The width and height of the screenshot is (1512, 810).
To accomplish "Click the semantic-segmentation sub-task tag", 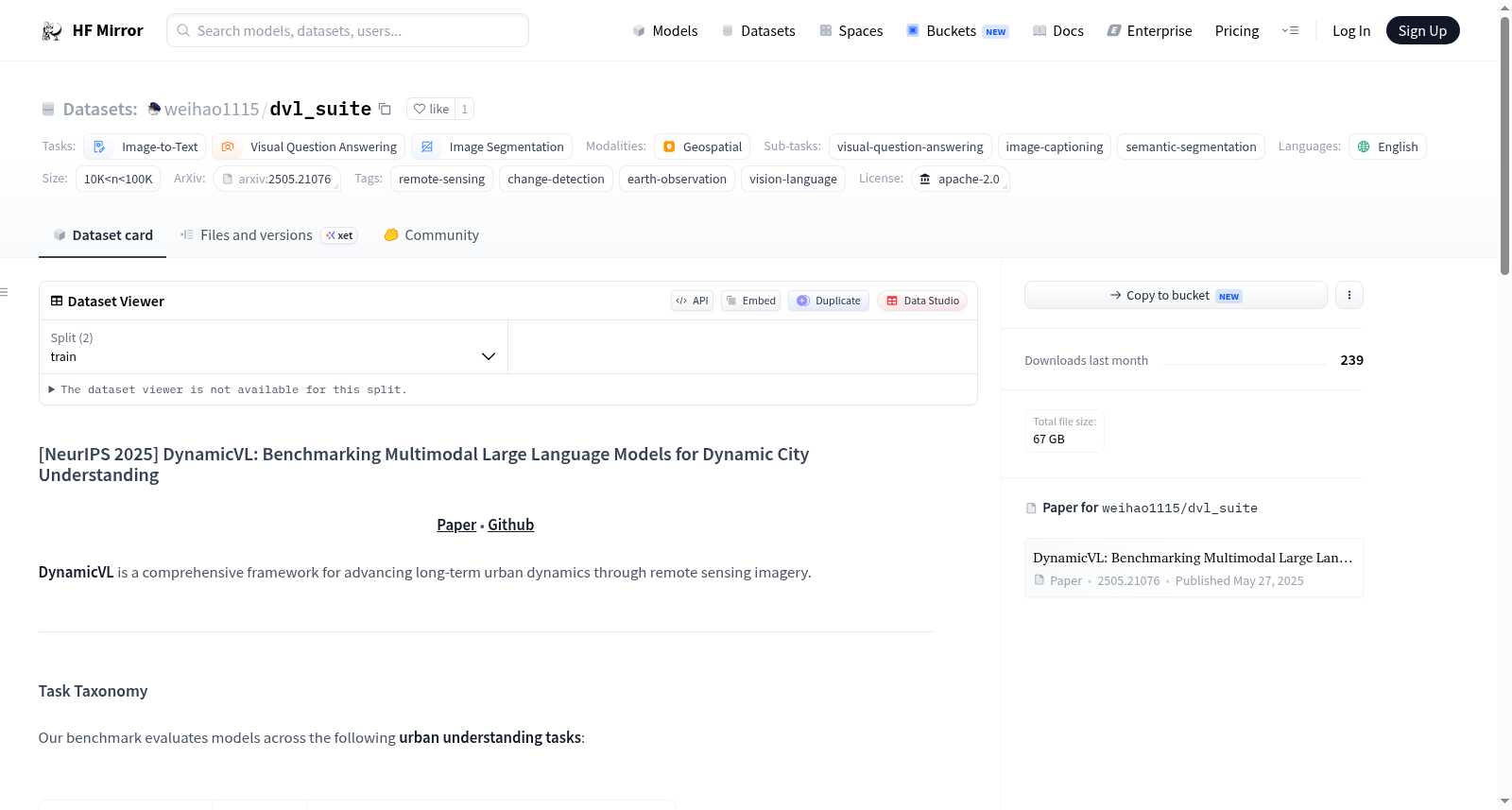I will click(x=1191, y=146).
